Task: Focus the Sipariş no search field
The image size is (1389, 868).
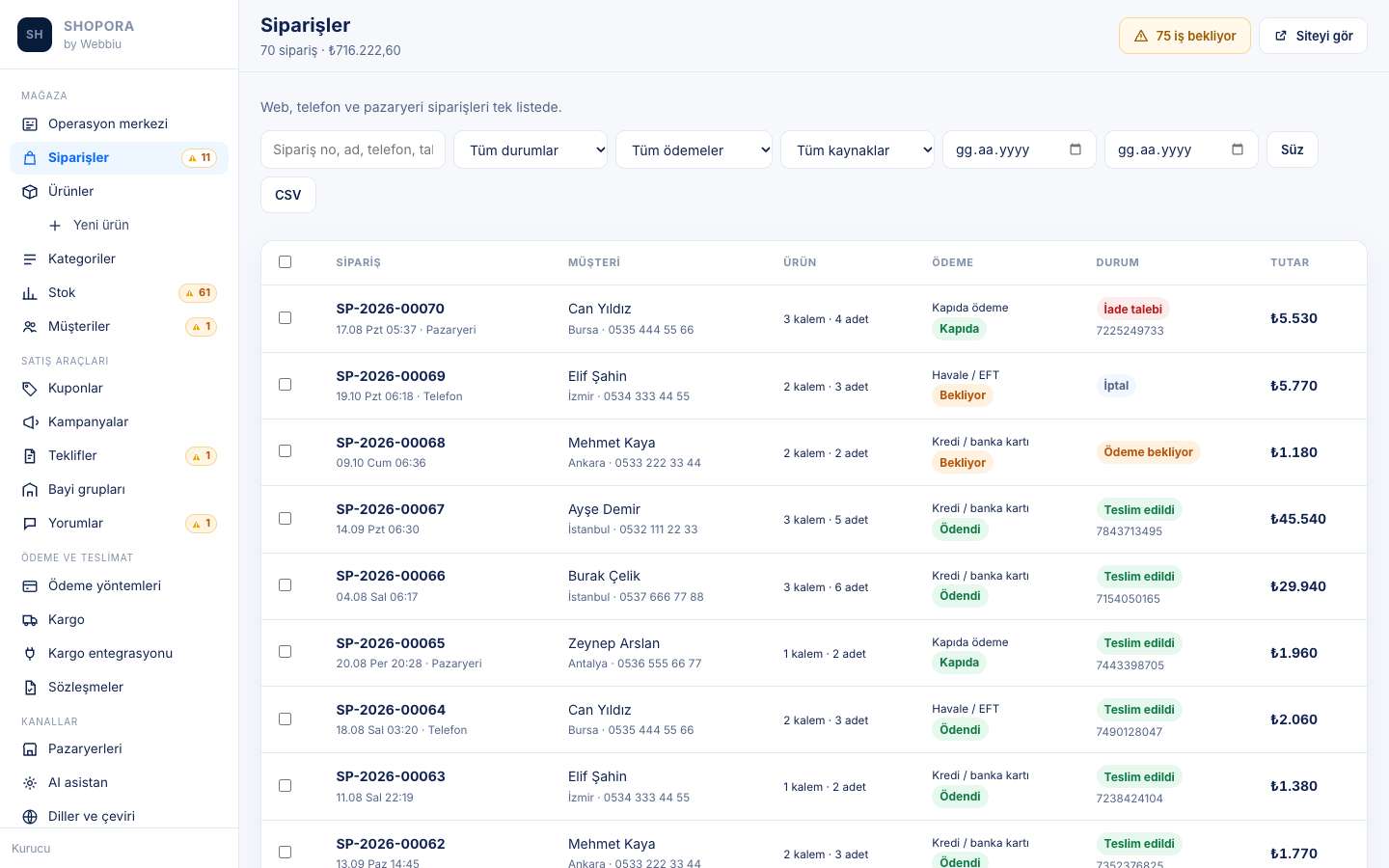Action: (x=353, y=149)
